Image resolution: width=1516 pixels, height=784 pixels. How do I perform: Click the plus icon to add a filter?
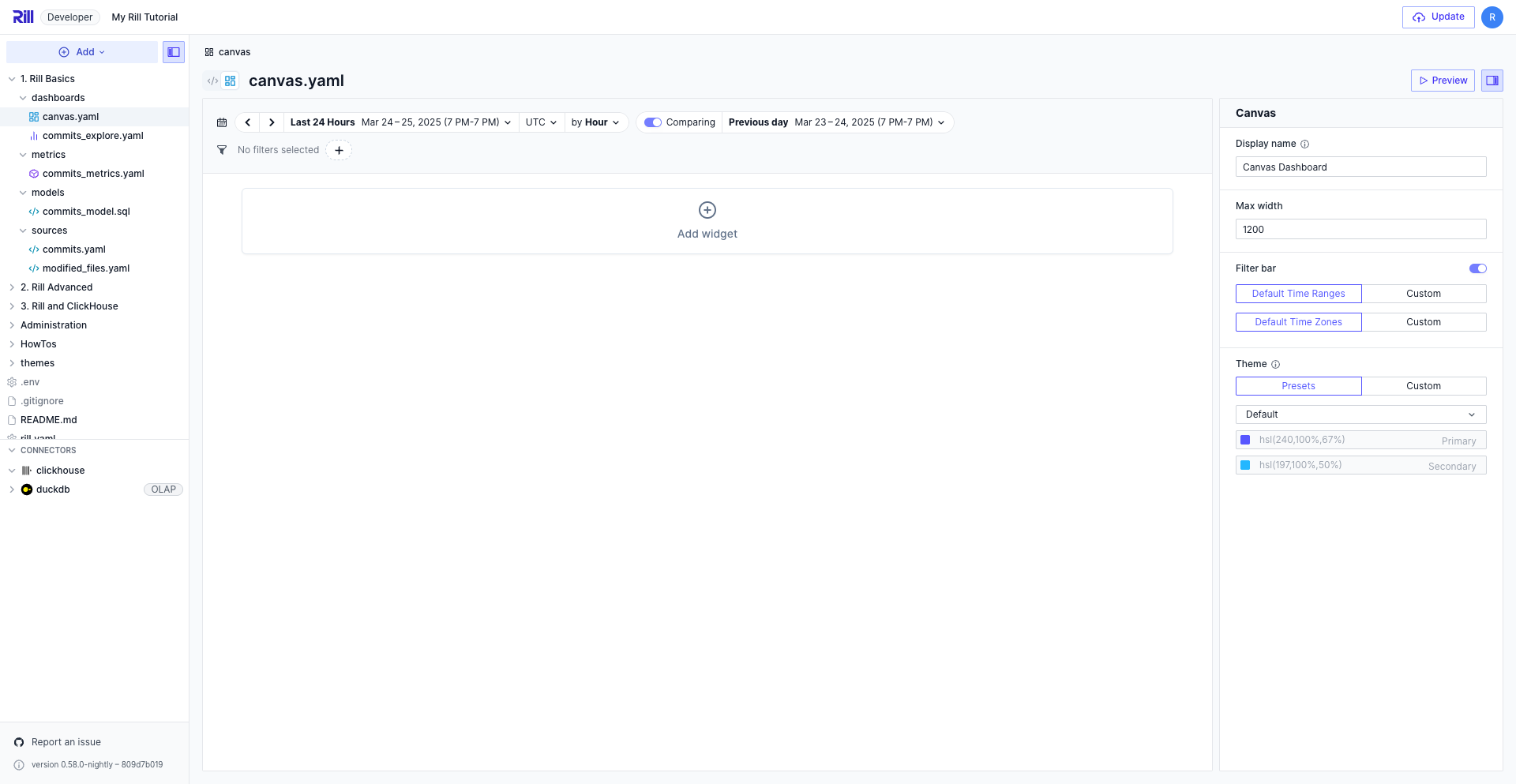[339, 149]
